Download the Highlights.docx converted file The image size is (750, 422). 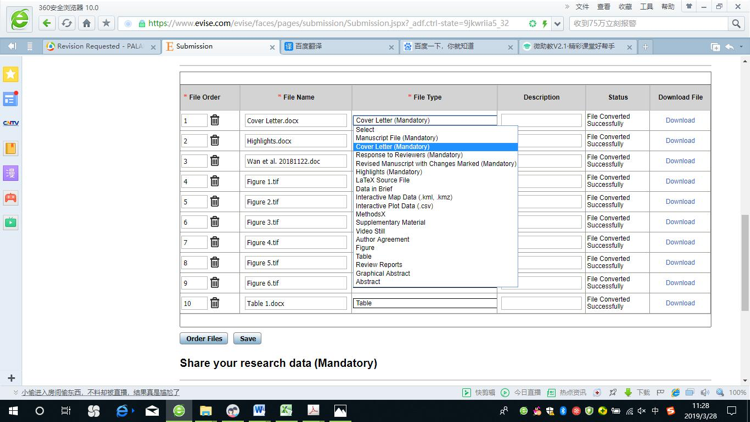pyautogui.click(x=680, y=141)
